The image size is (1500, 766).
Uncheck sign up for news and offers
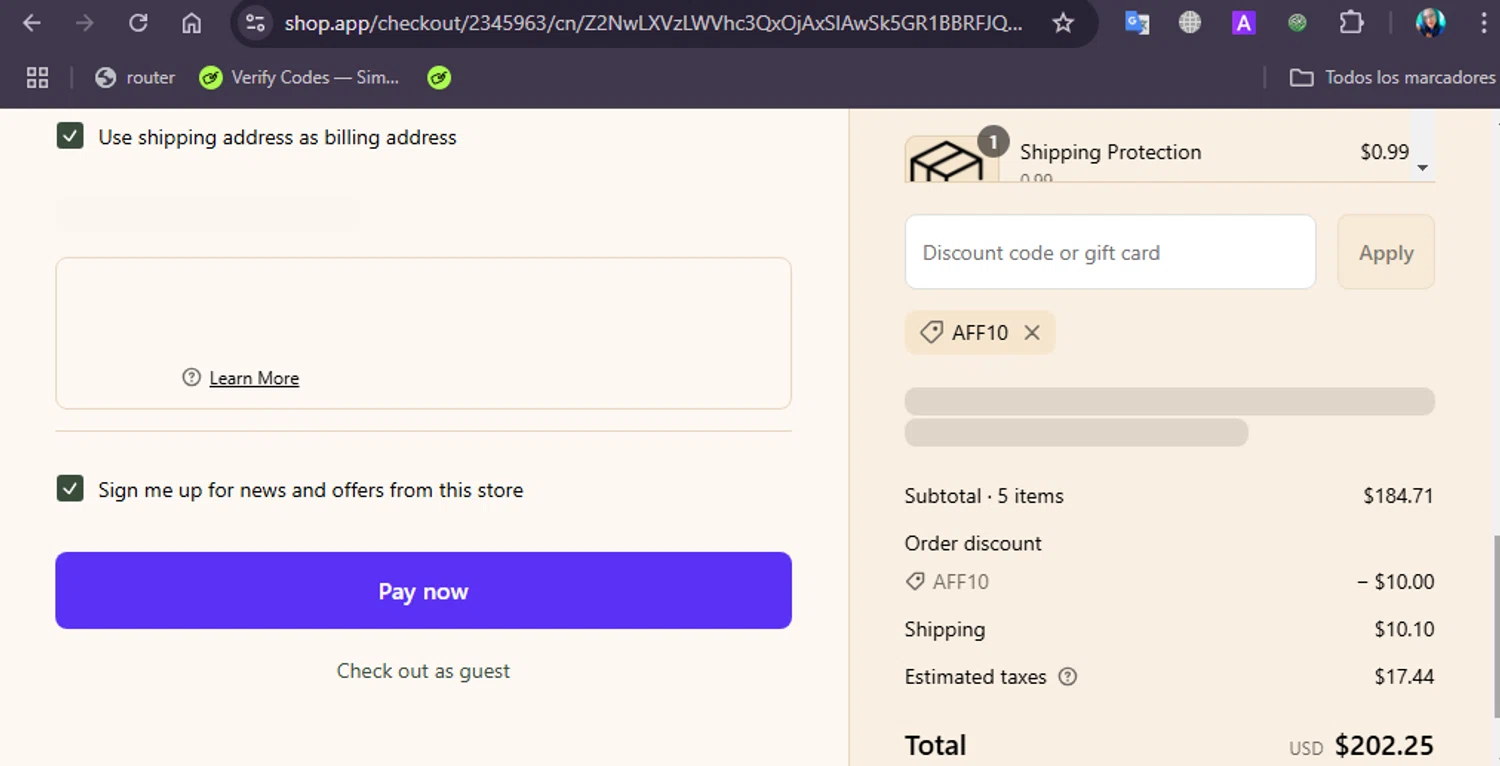70,489
